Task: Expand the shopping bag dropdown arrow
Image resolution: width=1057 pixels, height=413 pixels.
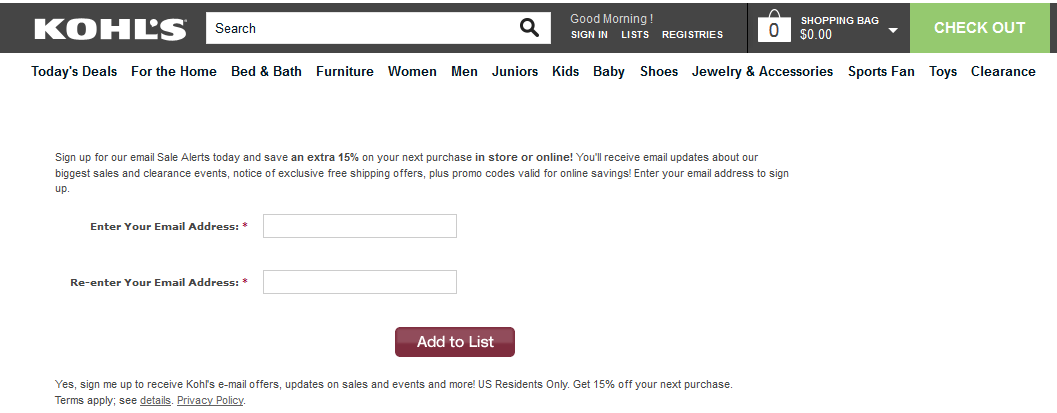Action: click(893, 29)
